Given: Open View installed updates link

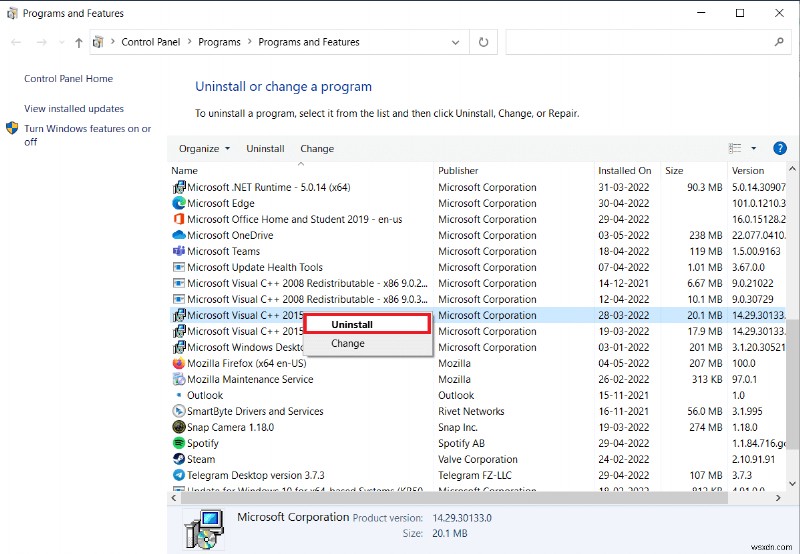Looking at the screenshot, I should click(x=74, y=108).
